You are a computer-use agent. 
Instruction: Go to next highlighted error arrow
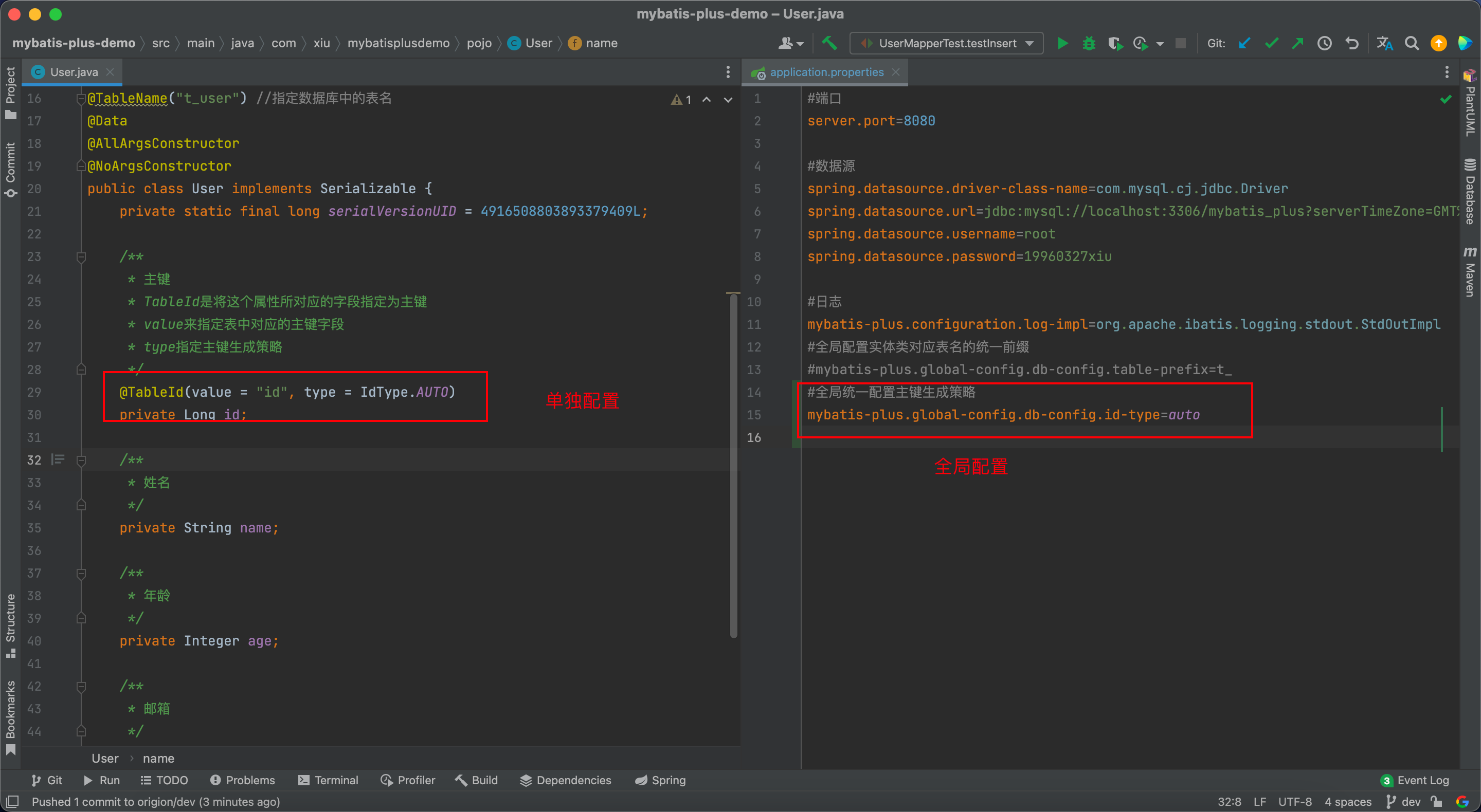(x=728, y=99)
